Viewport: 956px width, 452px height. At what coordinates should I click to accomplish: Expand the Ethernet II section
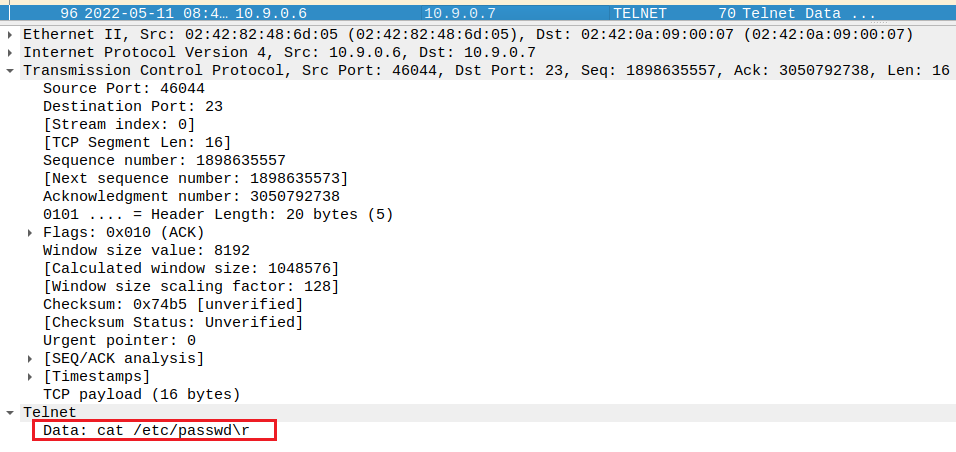[10, 35]
